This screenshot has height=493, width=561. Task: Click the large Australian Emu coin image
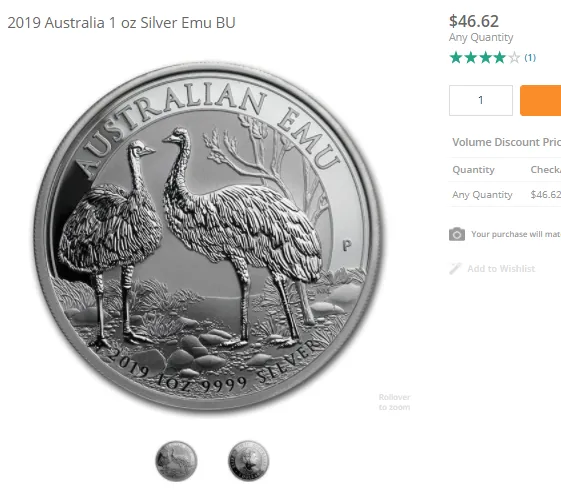click(x=208, y=236)
